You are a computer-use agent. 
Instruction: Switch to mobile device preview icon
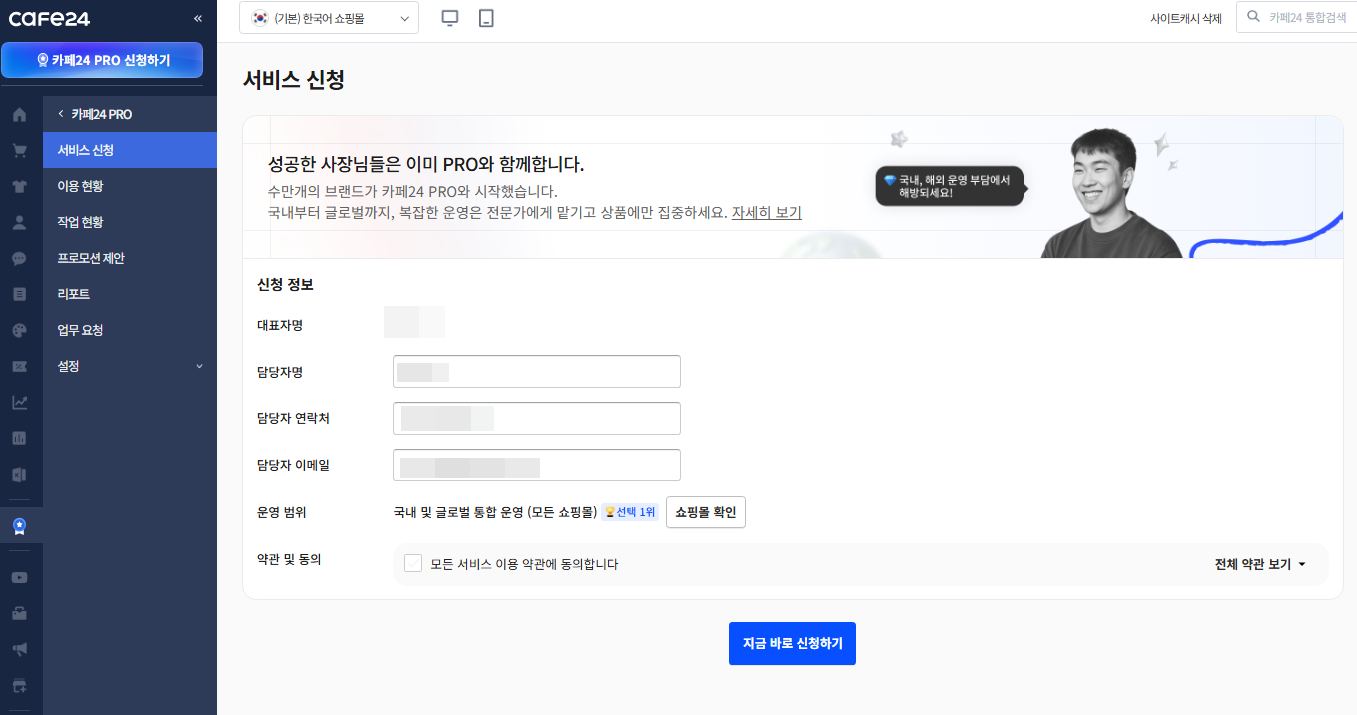[486, 18]
